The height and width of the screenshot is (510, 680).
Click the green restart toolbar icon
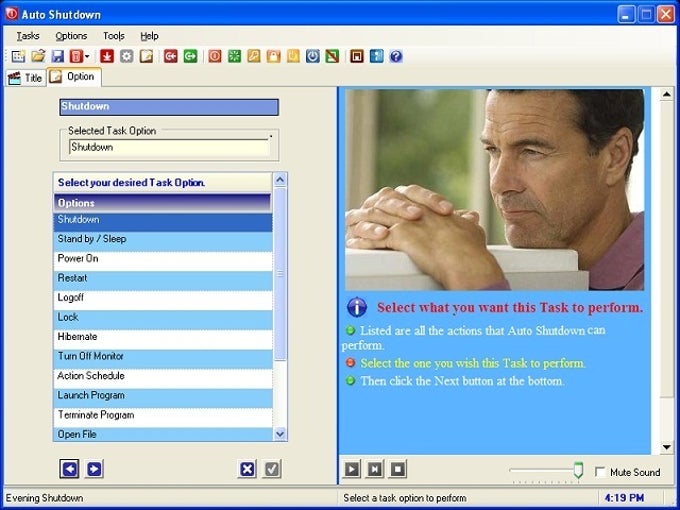click(234, 56)
